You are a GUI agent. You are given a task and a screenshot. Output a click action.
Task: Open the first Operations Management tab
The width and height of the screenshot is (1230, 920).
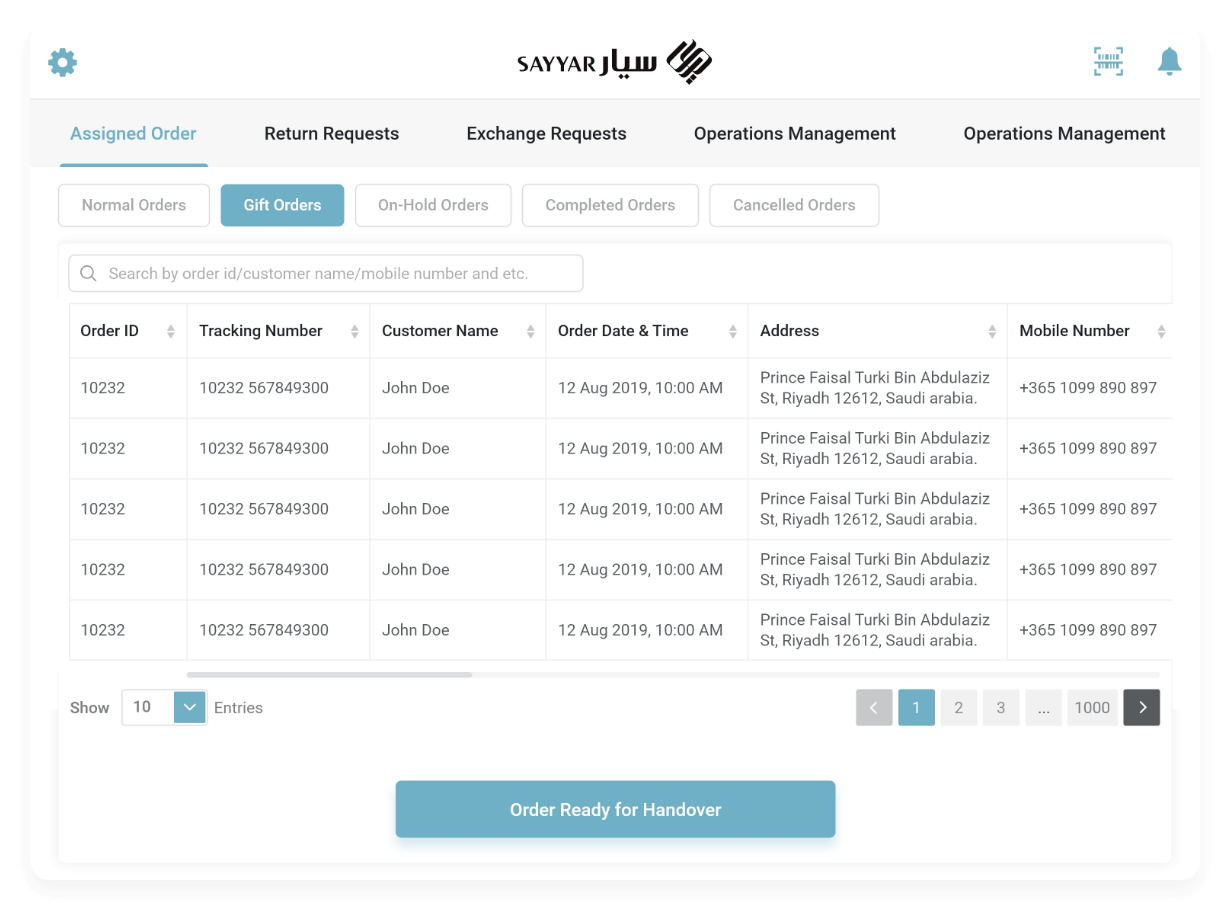point(795,133)
